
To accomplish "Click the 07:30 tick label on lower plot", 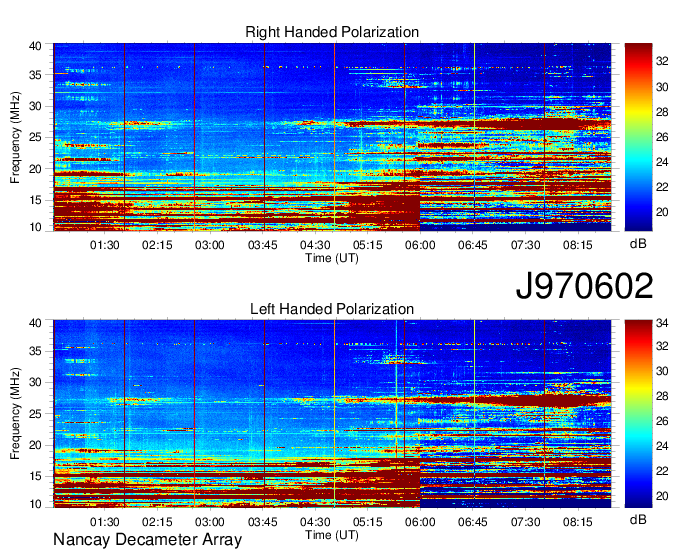I will pyautogui.click(x=525, y=522).
